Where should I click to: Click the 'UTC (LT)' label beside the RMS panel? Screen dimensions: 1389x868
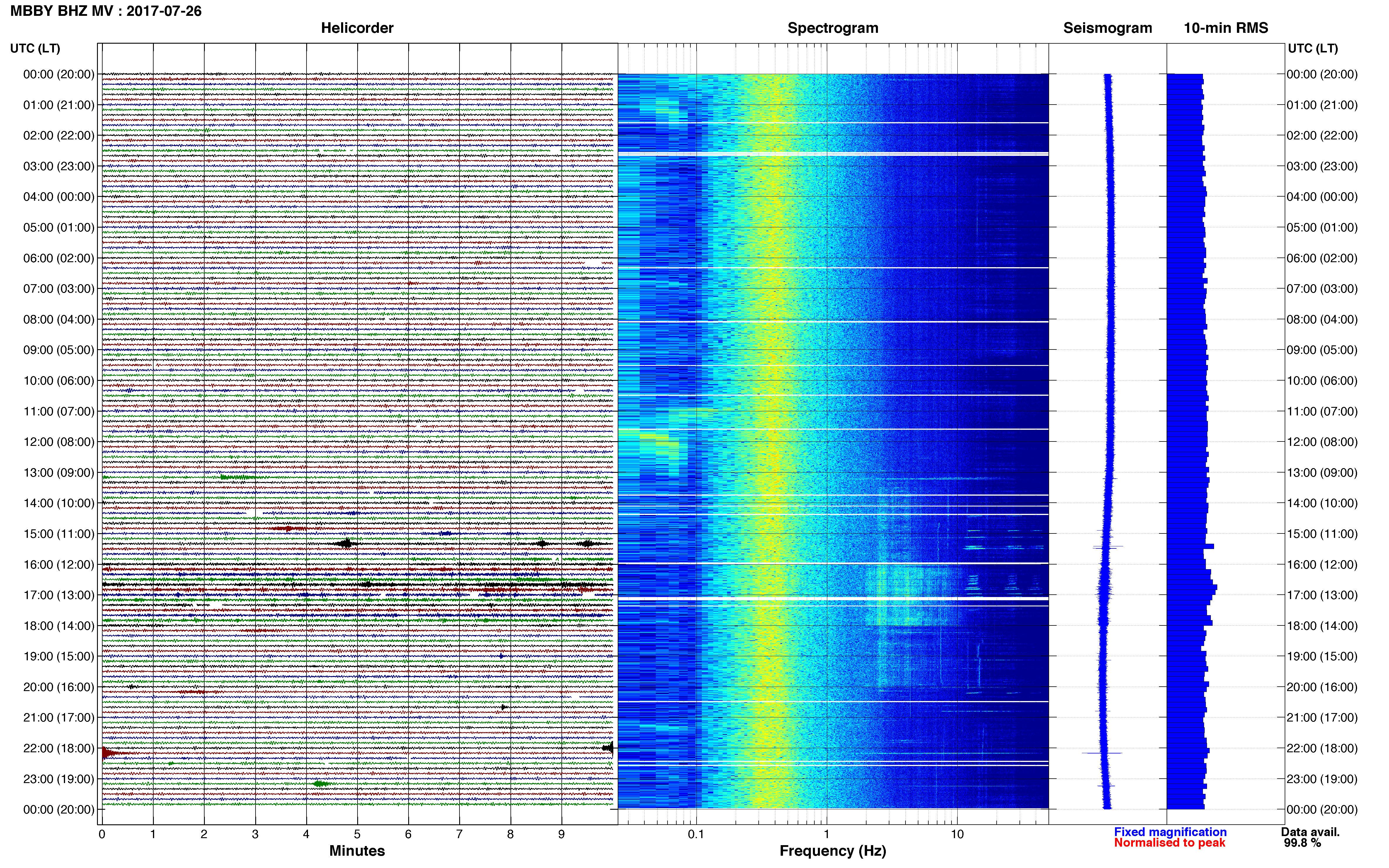tap(1313, 48)
